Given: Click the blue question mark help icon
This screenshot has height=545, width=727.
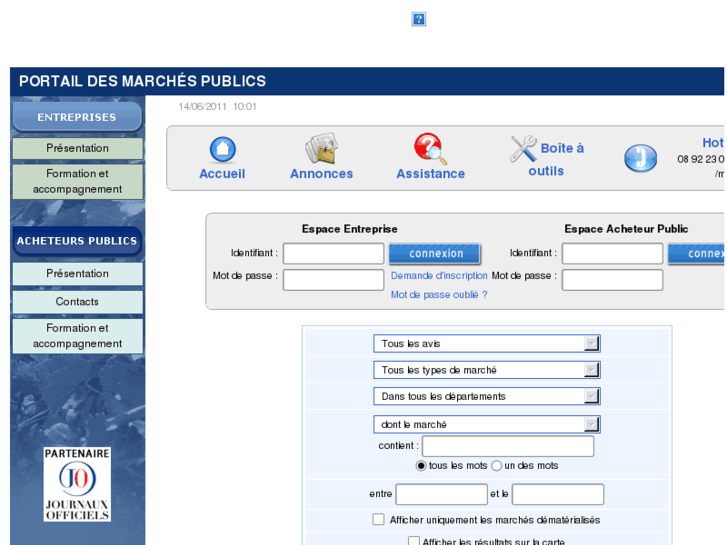Looking at the screenshot, I should pyautogui.click(x=418, y=19).
